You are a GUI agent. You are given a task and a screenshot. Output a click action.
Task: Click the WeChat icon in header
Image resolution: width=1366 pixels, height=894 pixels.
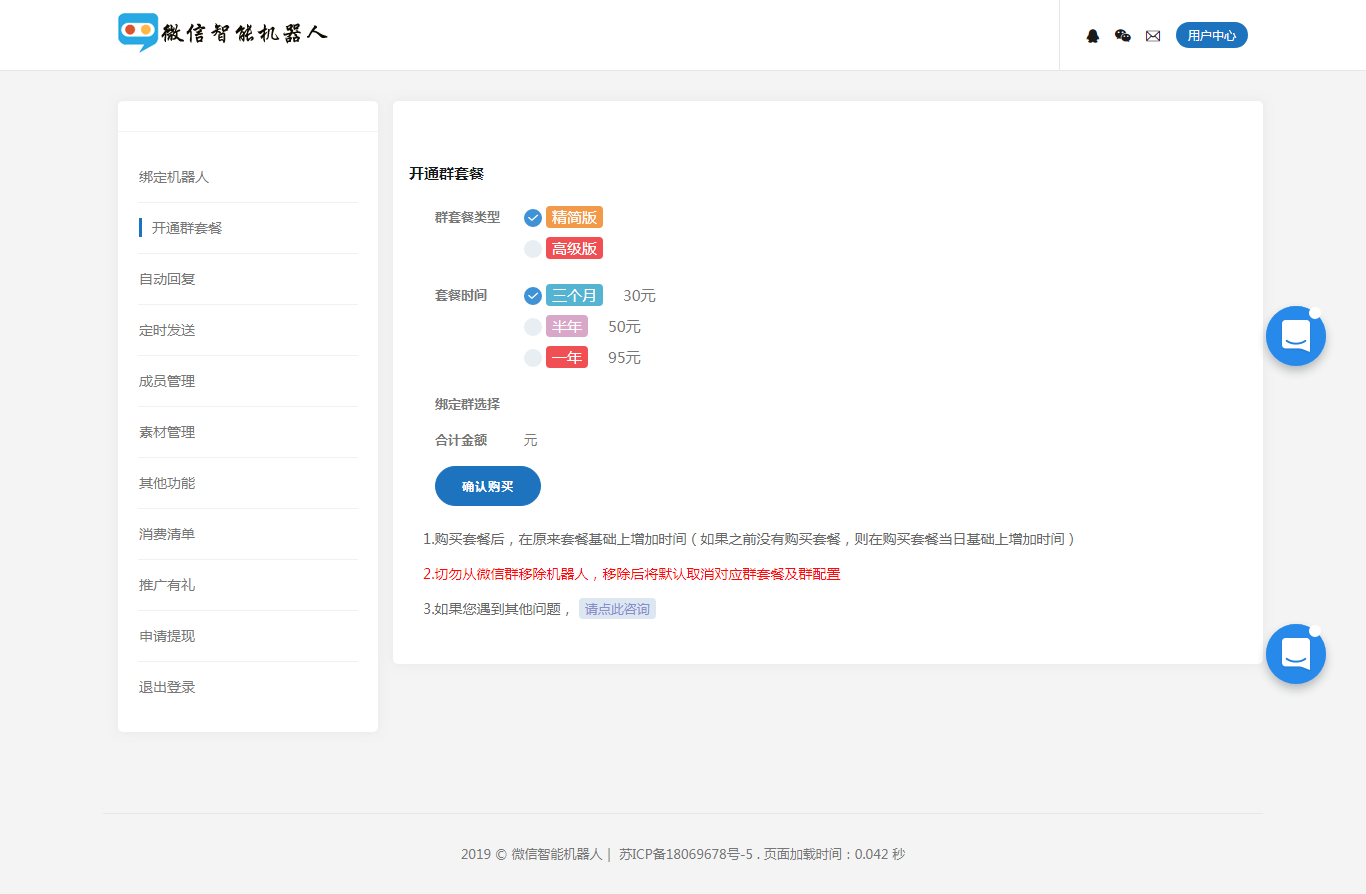tap(1123, 36)
